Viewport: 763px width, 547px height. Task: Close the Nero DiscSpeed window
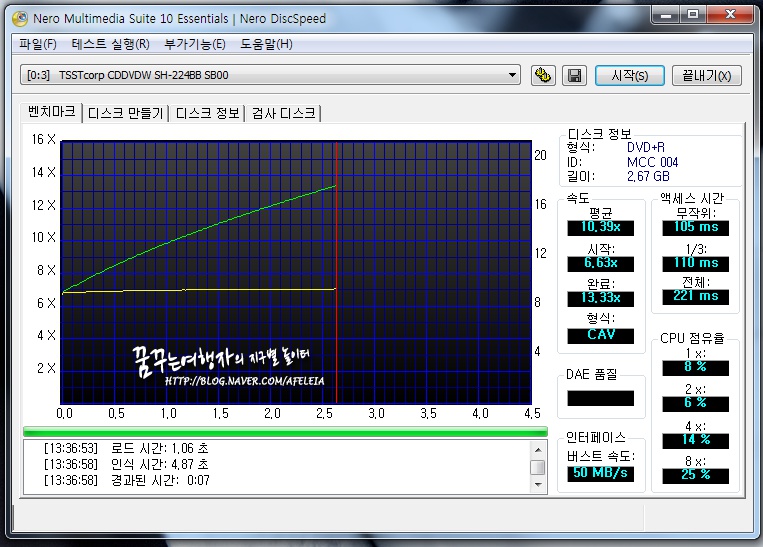click(730, 15)
